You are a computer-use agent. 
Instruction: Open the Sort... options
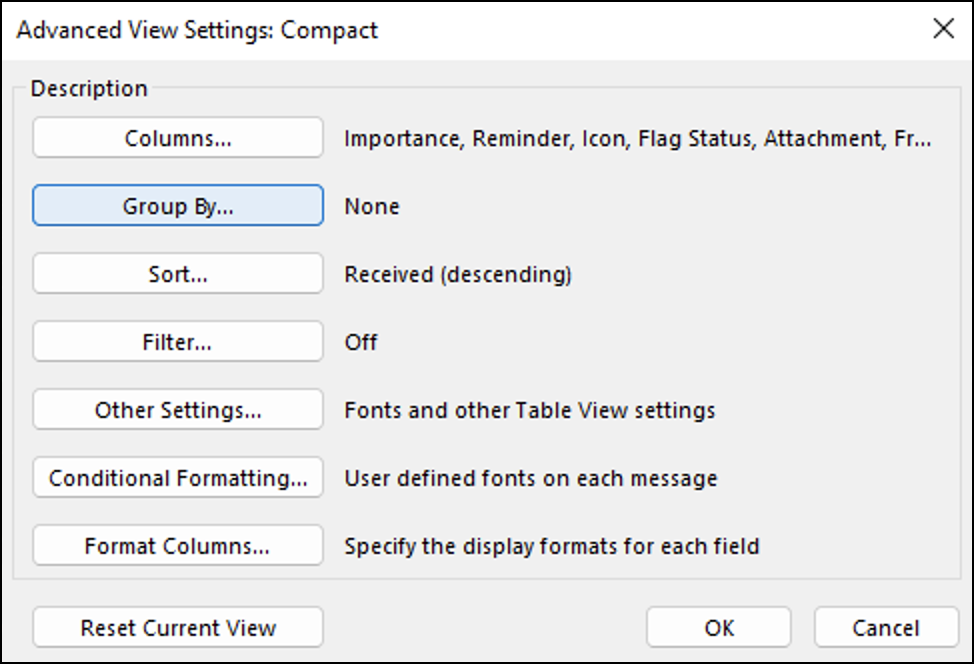pos(178,273)
